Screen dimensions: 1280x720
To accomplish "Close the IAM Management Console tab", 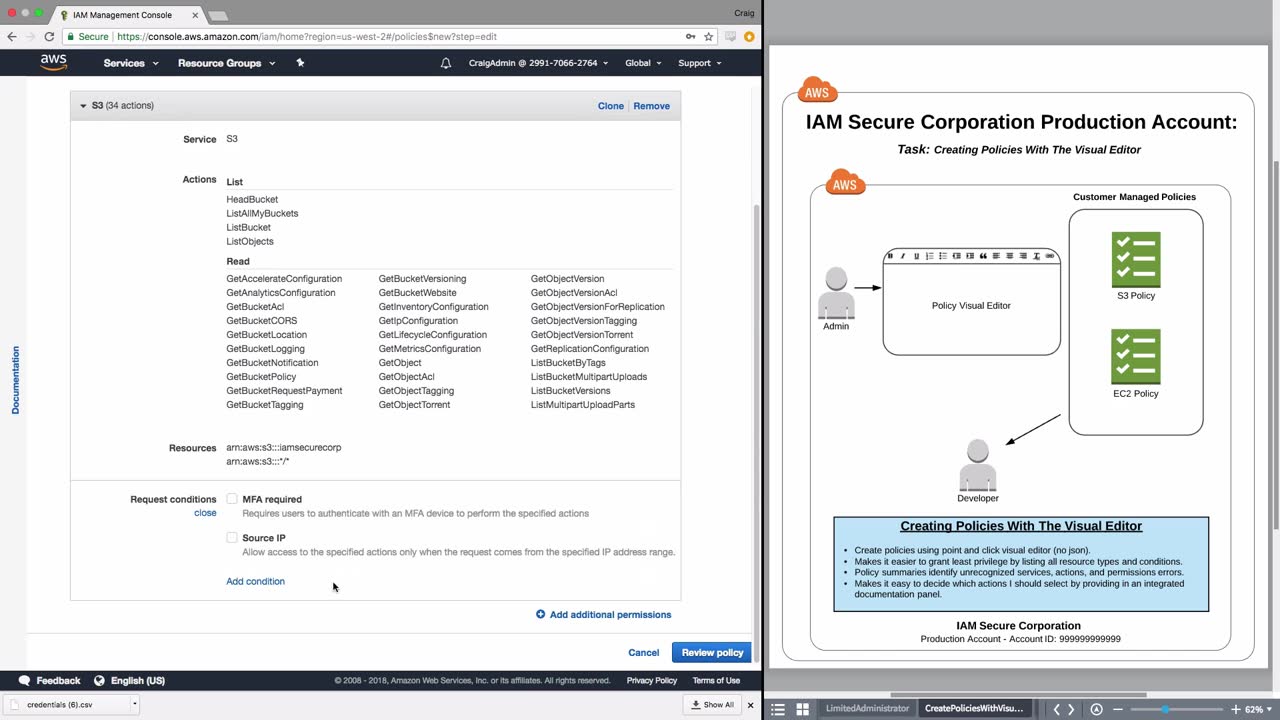I will pyautogui.click(x=195, y=15).
